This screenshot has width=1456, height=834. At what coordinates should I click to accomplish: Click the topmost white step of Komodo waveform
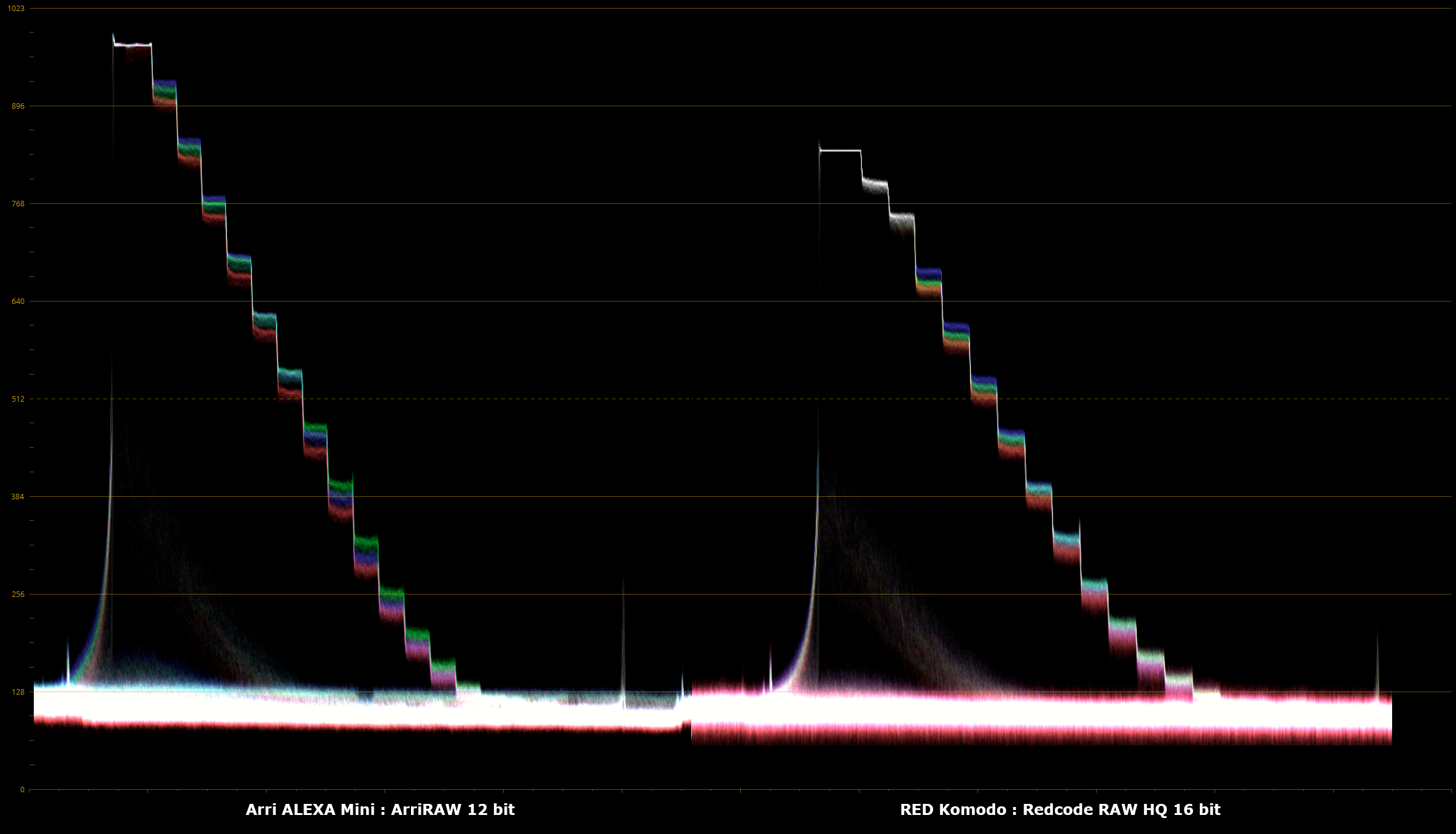[x=840, y=150]
